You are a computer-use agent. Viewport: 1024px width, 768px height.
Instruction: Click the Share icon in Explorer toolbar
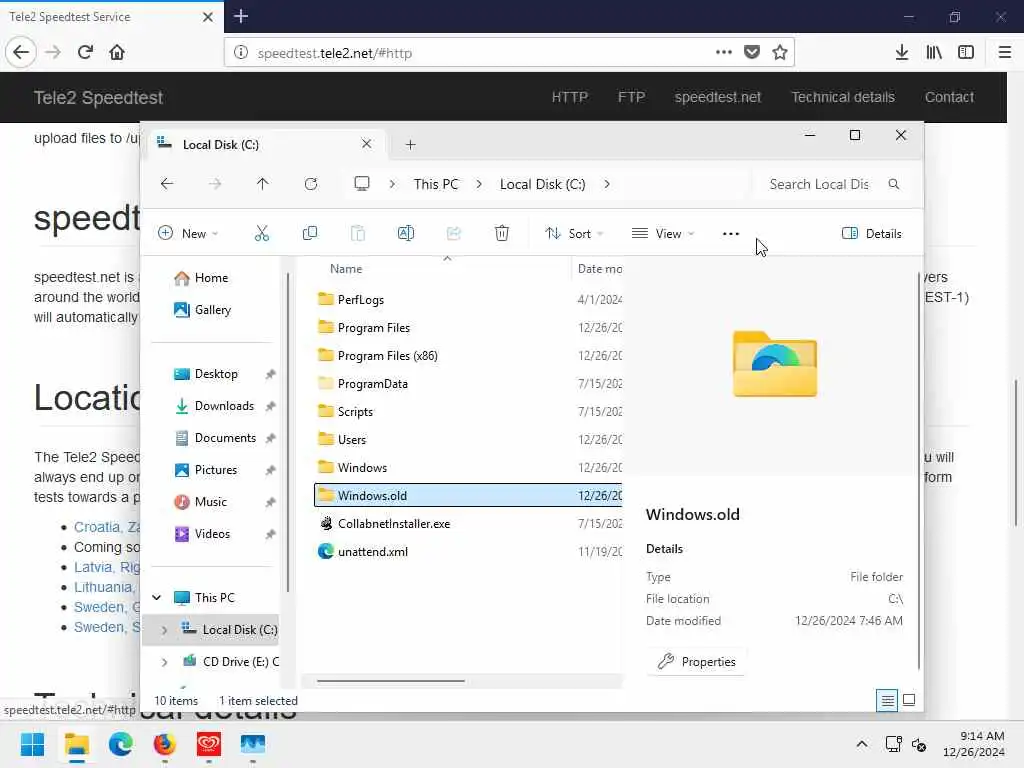point(453,233)
